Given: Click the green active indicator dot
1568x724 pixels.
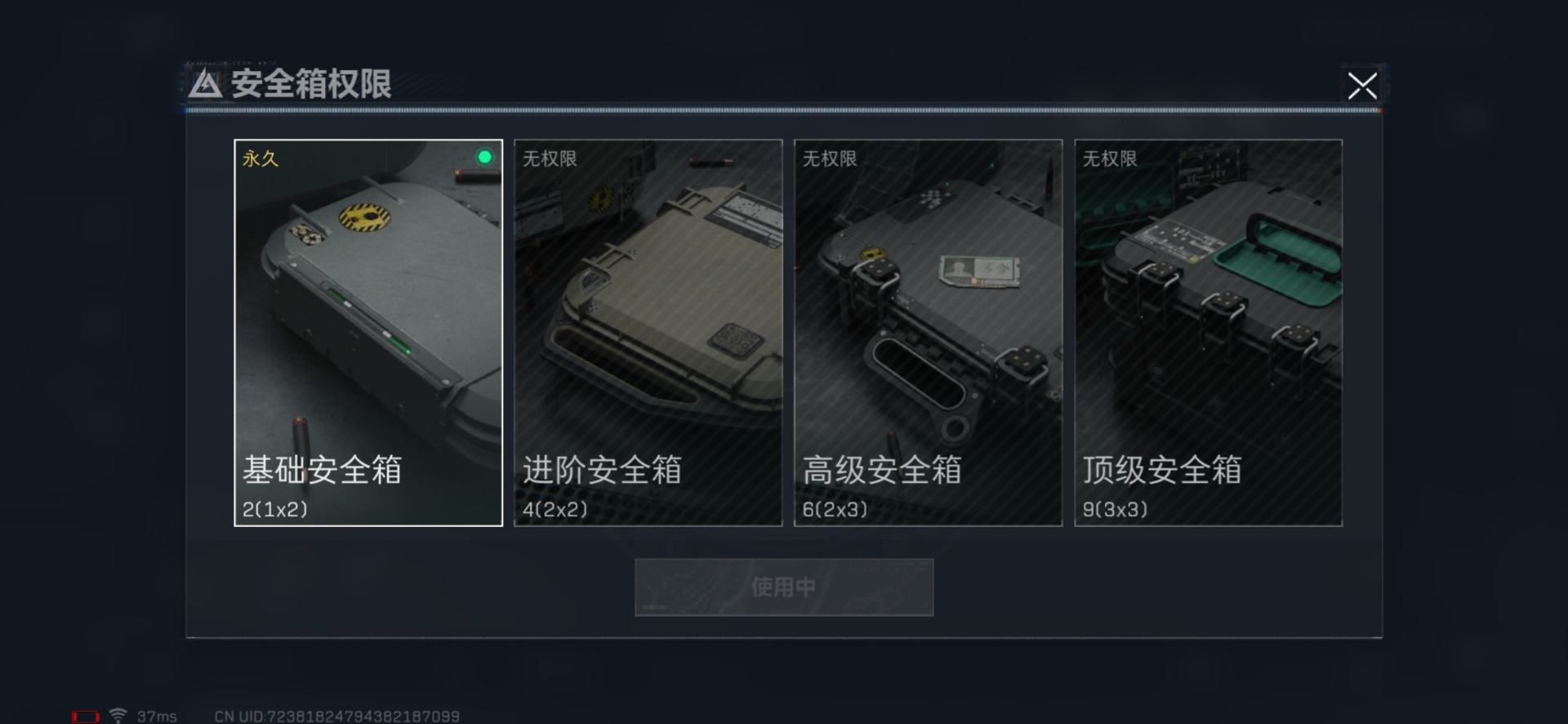Looking at the screenshot, I should point(484,157).
